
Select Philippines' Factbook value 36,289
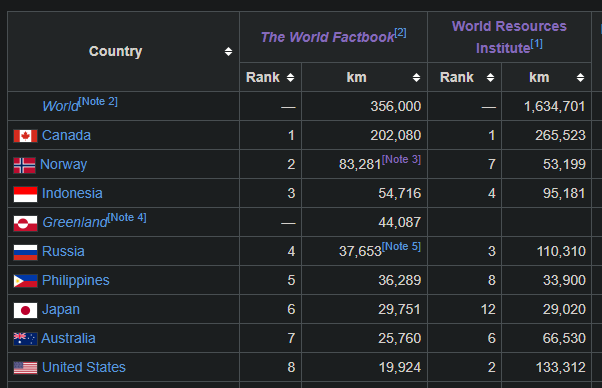400,281
